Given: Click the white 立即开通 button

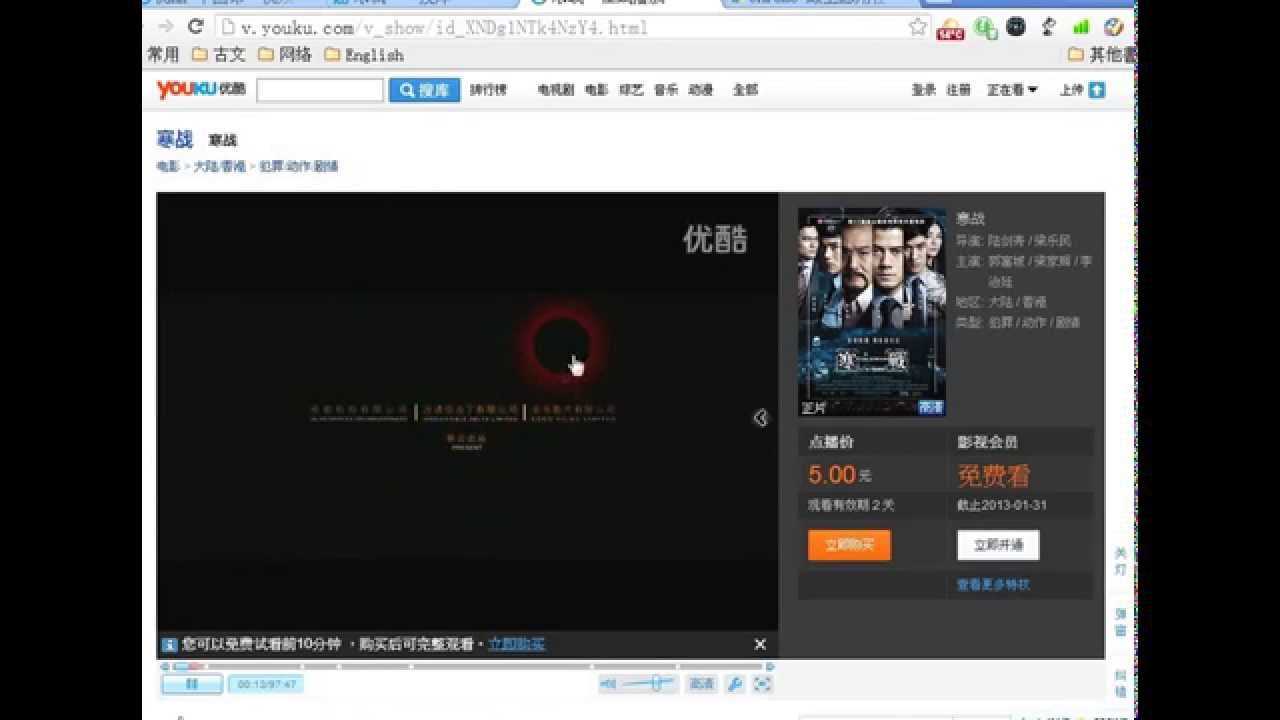Looking at the screenshot, I should pyautogui.click(x=998, y=545).
